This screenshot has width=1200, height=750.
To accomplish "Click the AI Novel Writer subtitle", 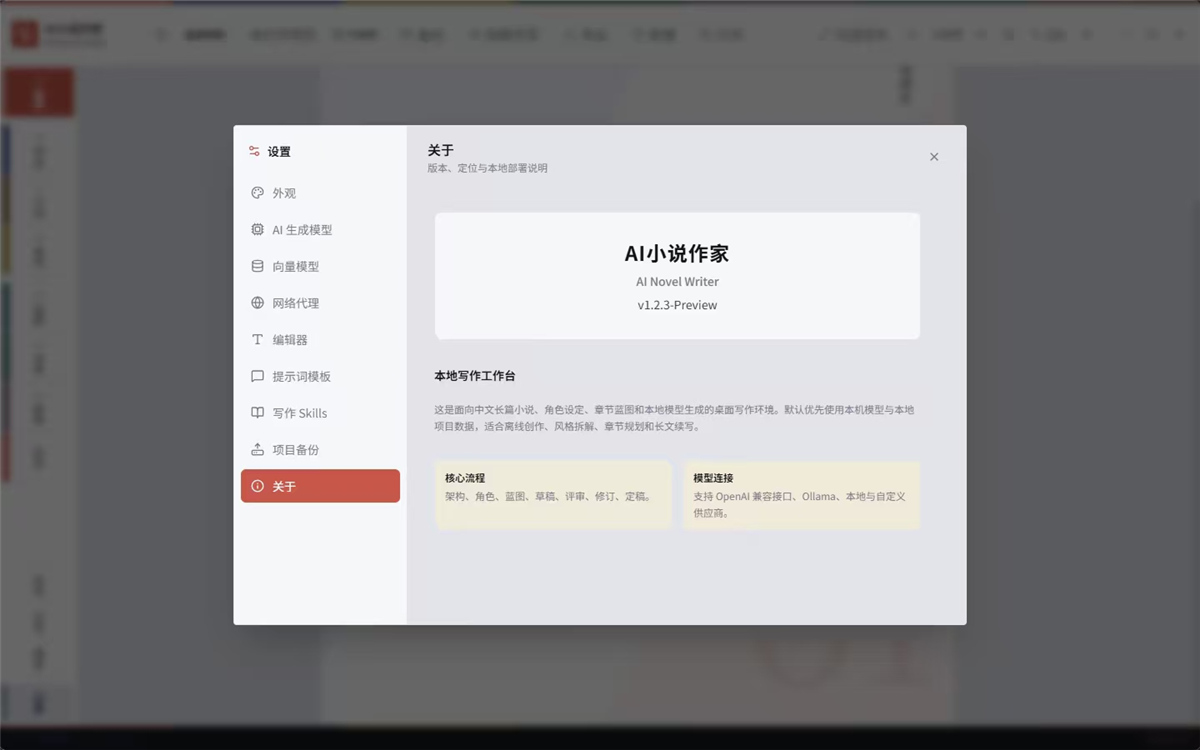I will tap(677, 282).
